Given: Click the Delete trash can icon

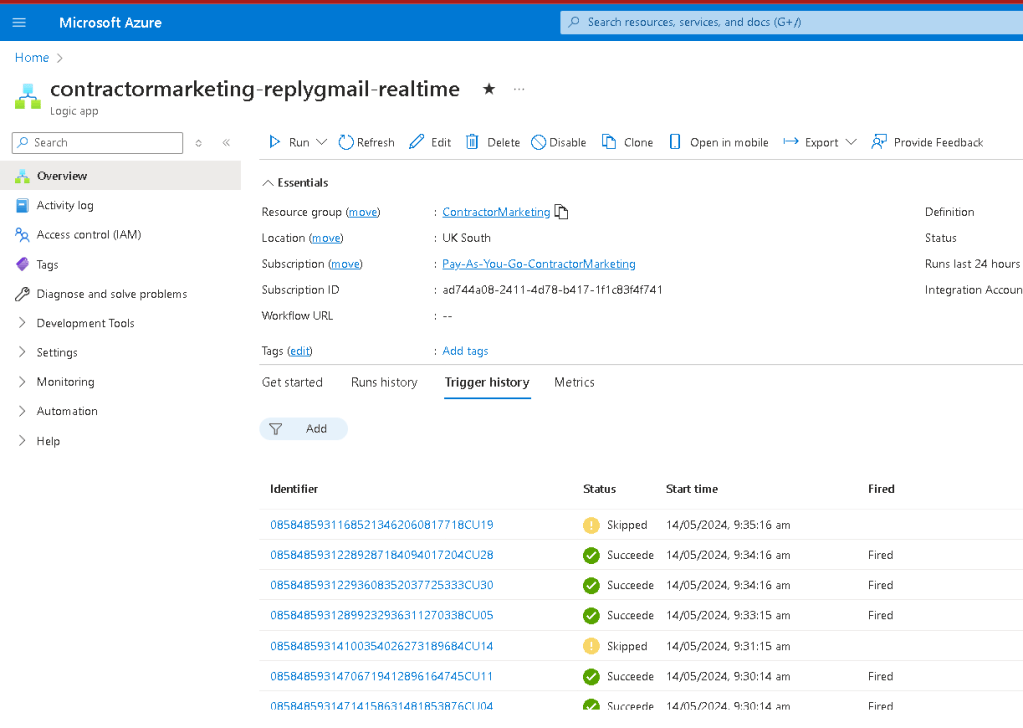Looking at the screenshot, I should (472, 142).
